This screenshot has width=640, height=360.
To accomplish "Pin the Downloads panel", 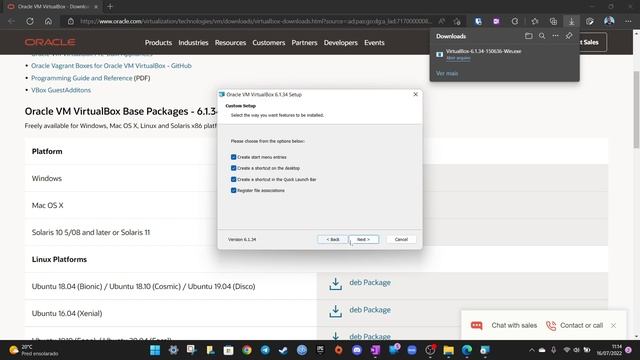I will [569, 36].
